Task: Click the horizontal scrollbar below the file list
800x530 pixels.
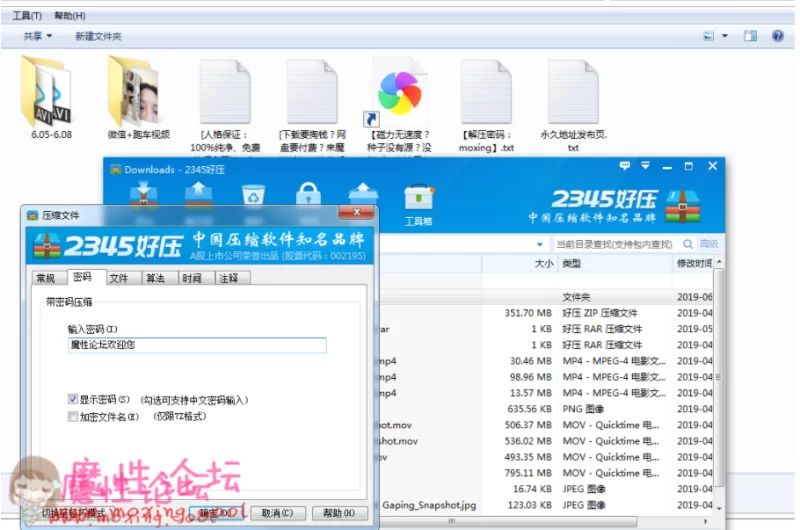Action: [509, 521]
